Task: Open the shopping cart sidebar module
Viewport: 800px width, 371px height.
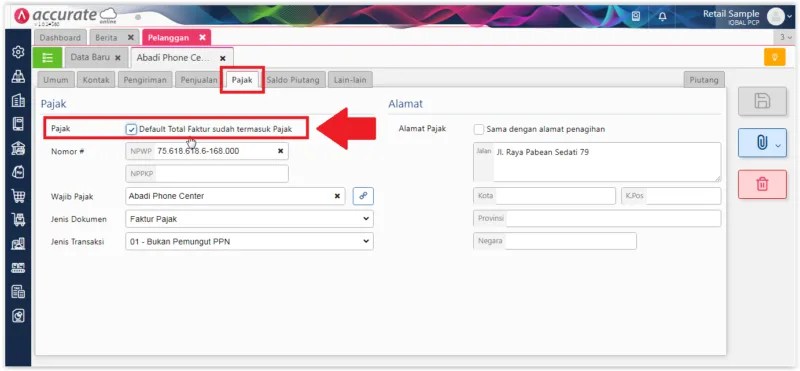Action: tap(18, 196)
